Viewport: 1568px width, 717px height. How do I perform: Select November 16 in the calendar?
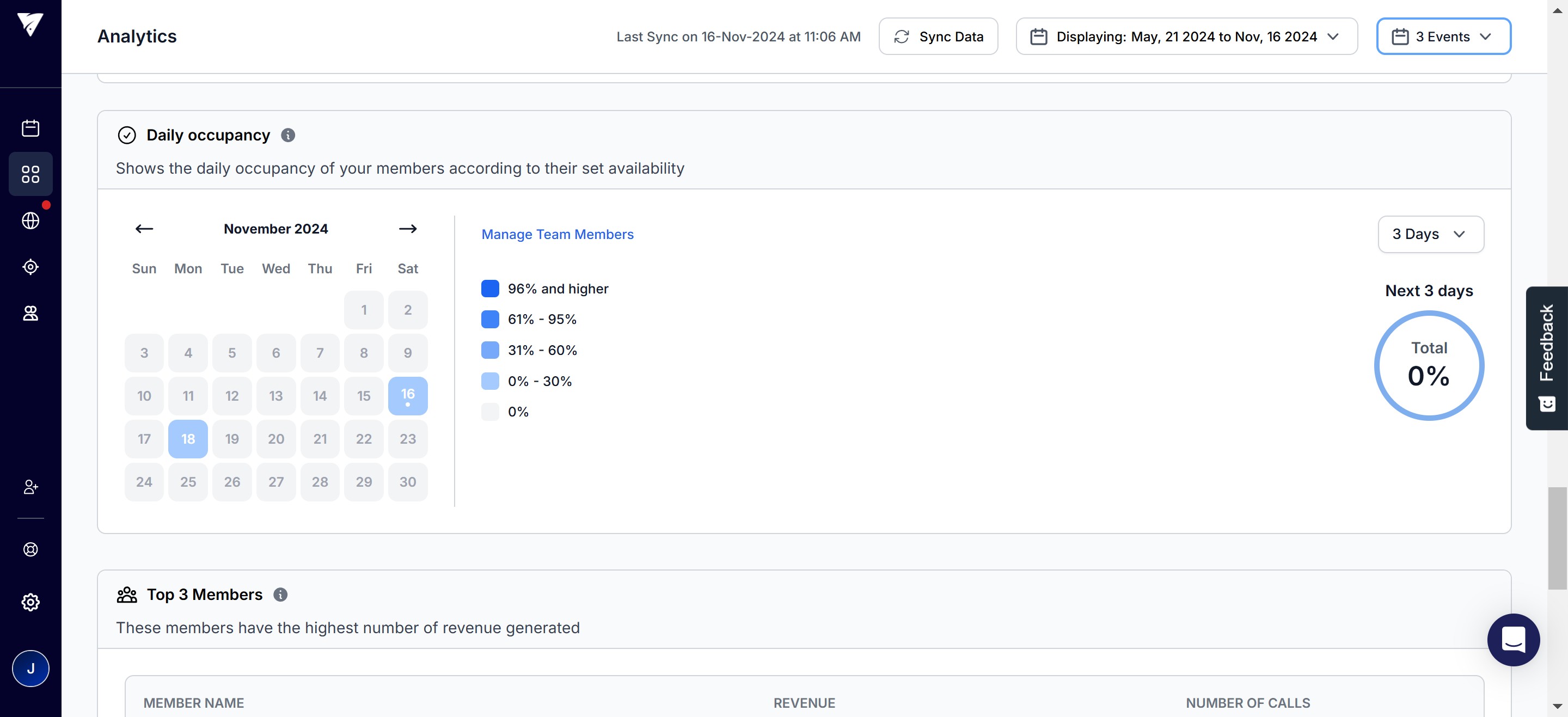408,396
